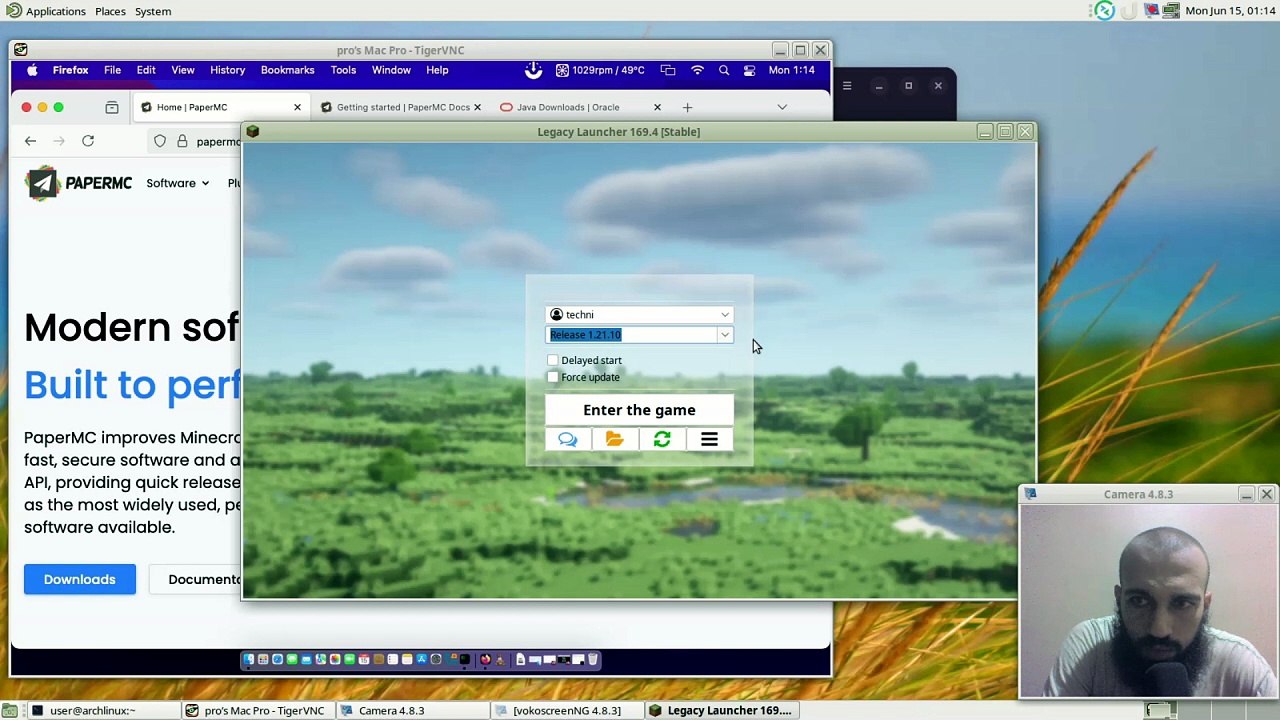Open a new Firefox tab
This screenshot has width=1280, height=720.
click(687, 107)
